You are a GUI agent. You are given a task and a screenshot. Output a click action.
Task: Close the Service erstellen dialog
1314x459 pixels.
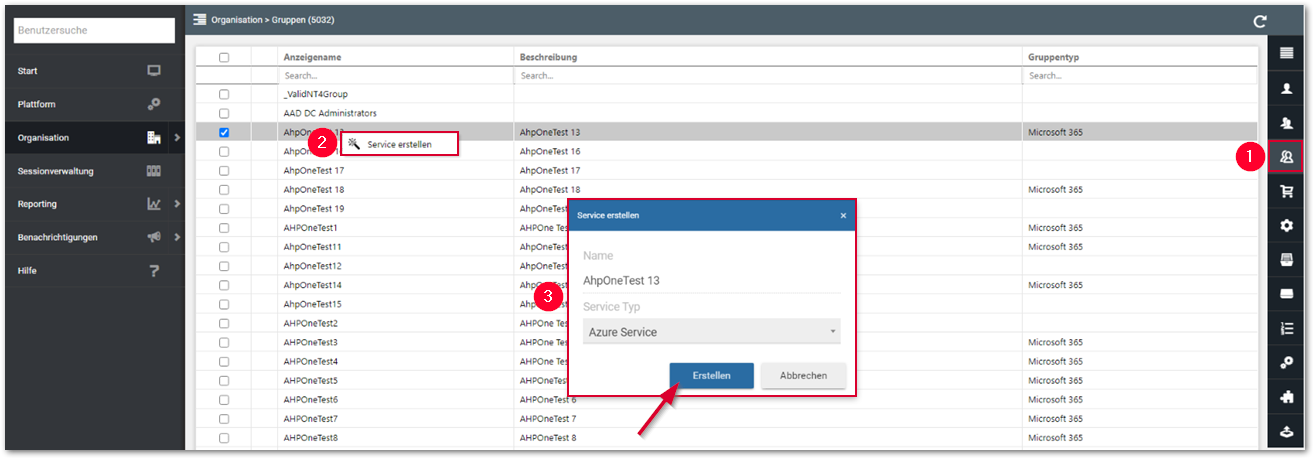[x=843, y=215]
